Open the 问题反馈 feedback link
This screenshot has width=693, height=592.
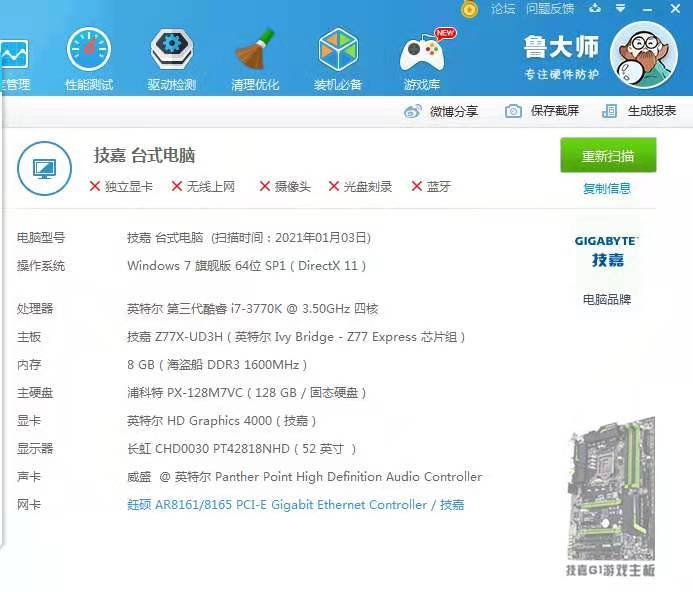pos(550,8)
